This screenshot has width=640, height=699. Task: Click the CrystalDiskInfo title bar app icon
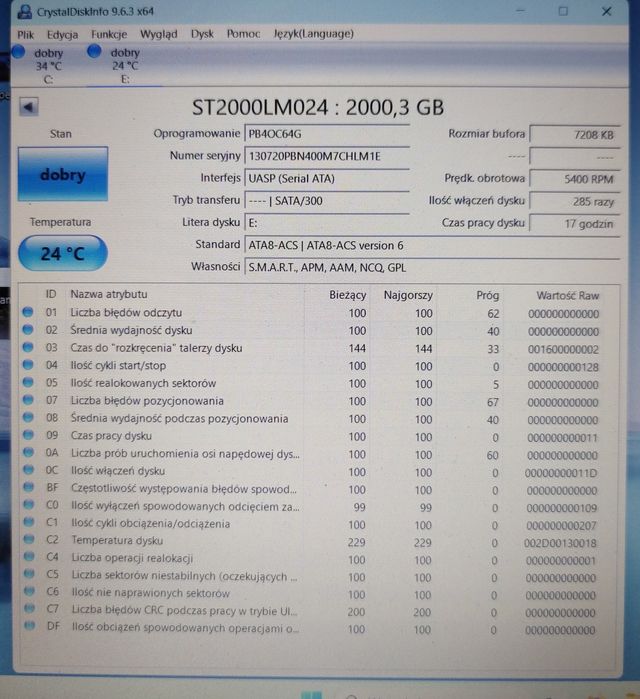click(x=24, y=12)
